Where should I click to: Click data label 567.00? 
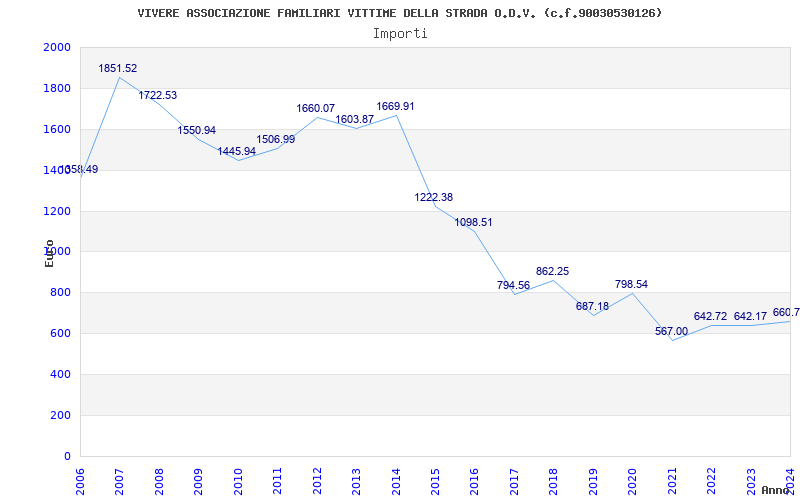point(671,332)
